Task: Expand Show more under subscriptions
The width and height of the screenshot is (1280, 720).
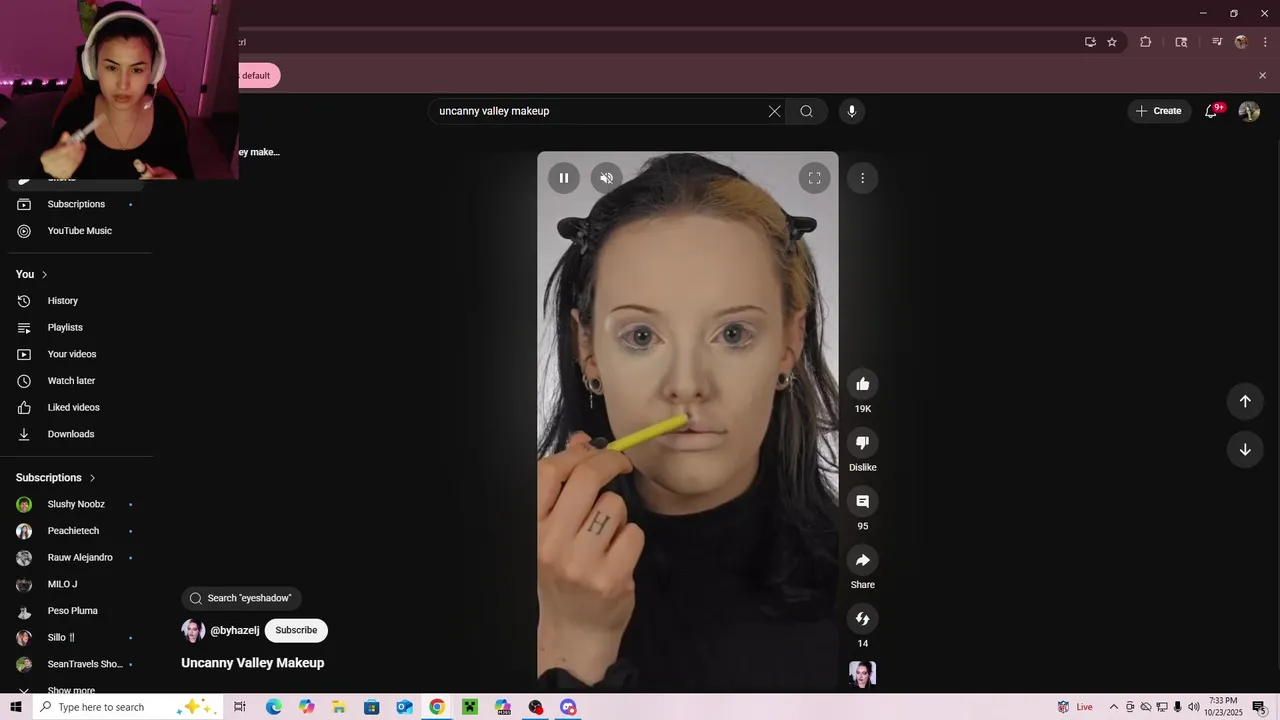Action: pyautogui.click(x=70, y=689)
